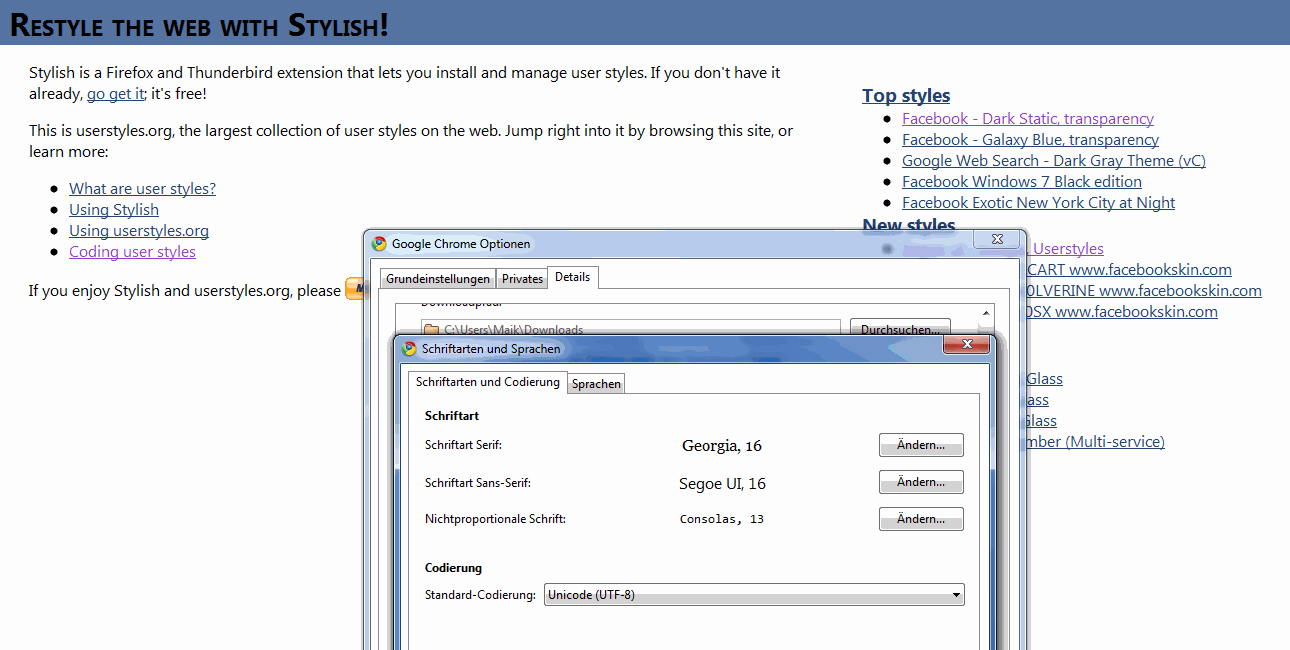Select the Schriftarten und Codierung tab
The height and width of the screenshot is (650, 1290).
(x=487, y=382)
